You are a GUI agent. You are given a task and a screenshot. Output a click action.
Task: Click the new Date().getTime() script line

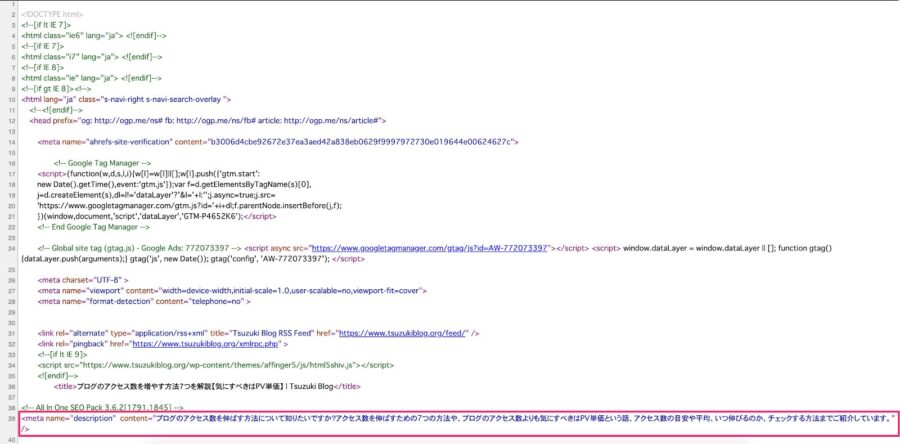click(x=174, y=184)
